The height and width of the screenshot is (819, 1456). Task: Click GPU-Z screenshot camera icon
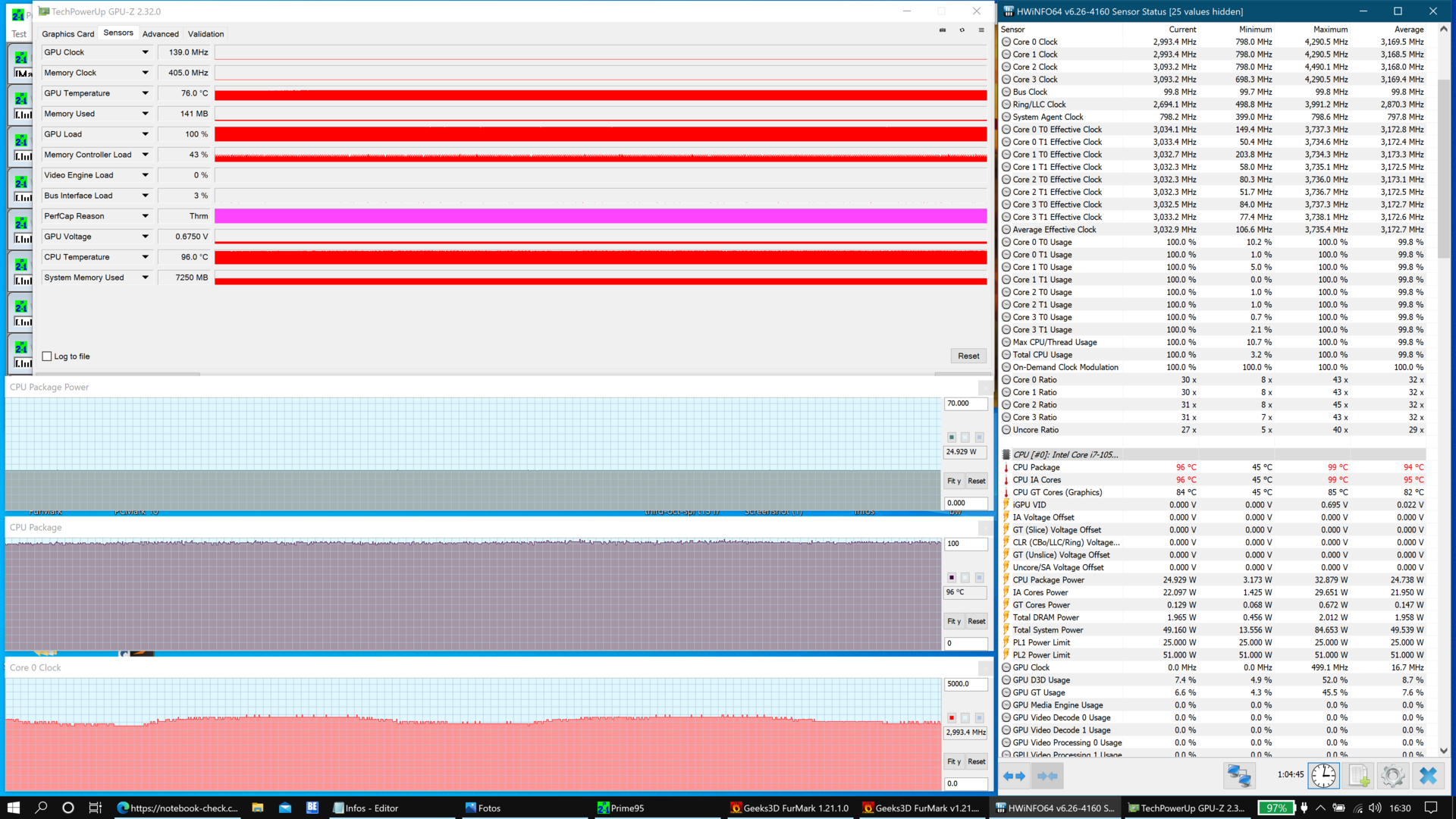943,30
